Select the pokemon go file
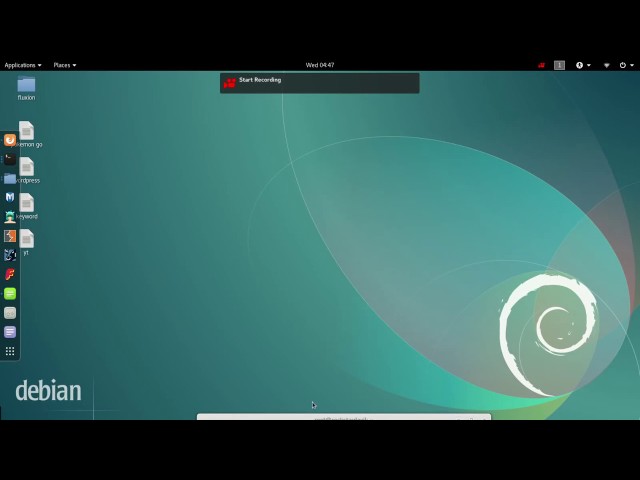 29,134
